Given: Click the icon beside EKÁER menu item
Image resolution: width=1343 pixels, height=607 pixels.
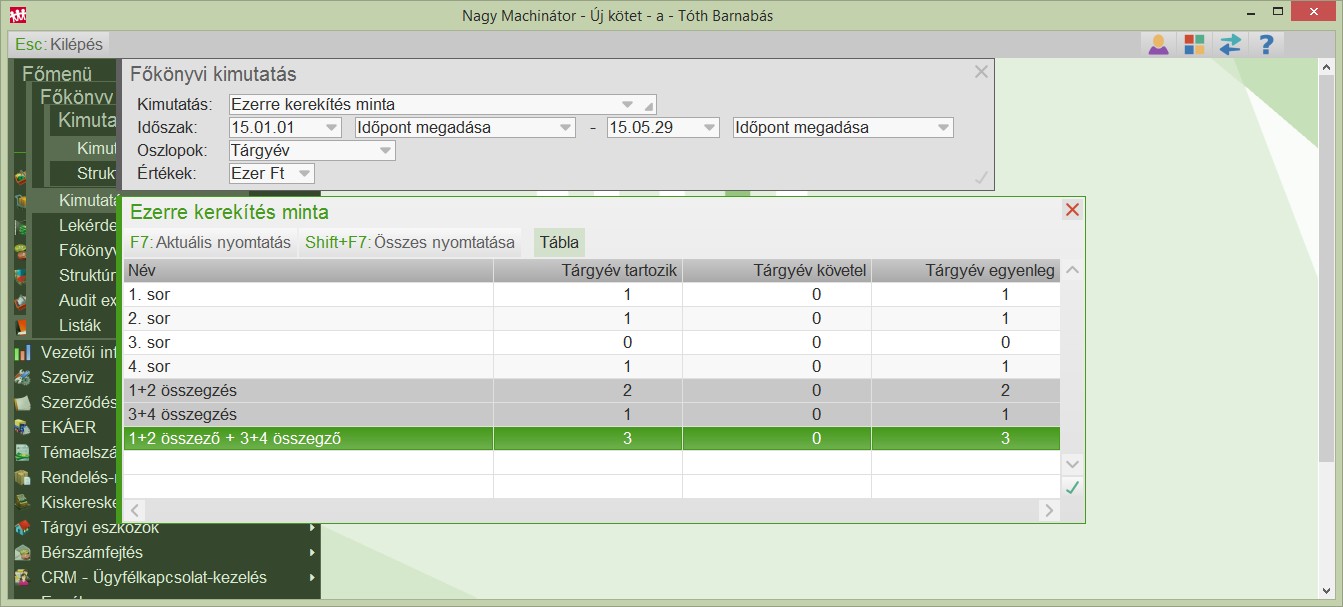Looking at the screenshot, I should [23, 427].
